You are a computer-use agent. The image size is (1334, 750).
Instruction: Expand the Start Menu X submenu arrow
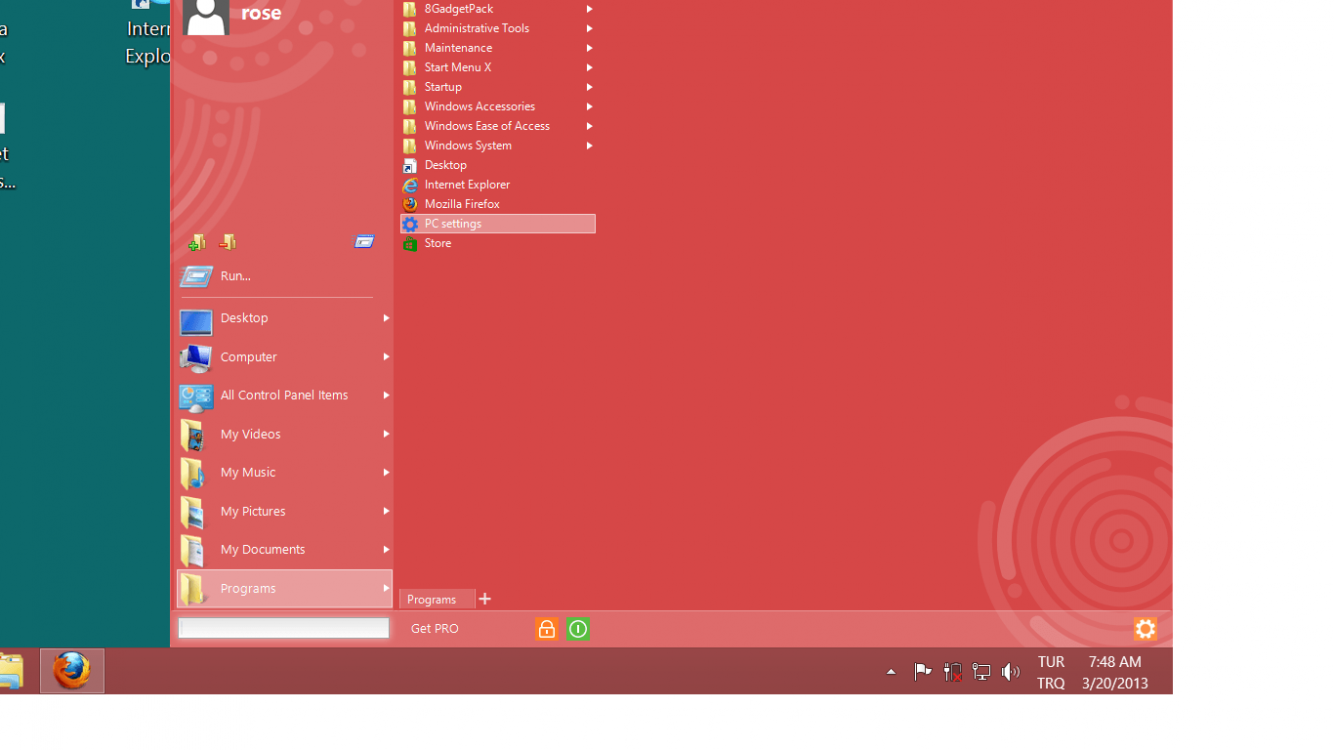click(590, 68)
